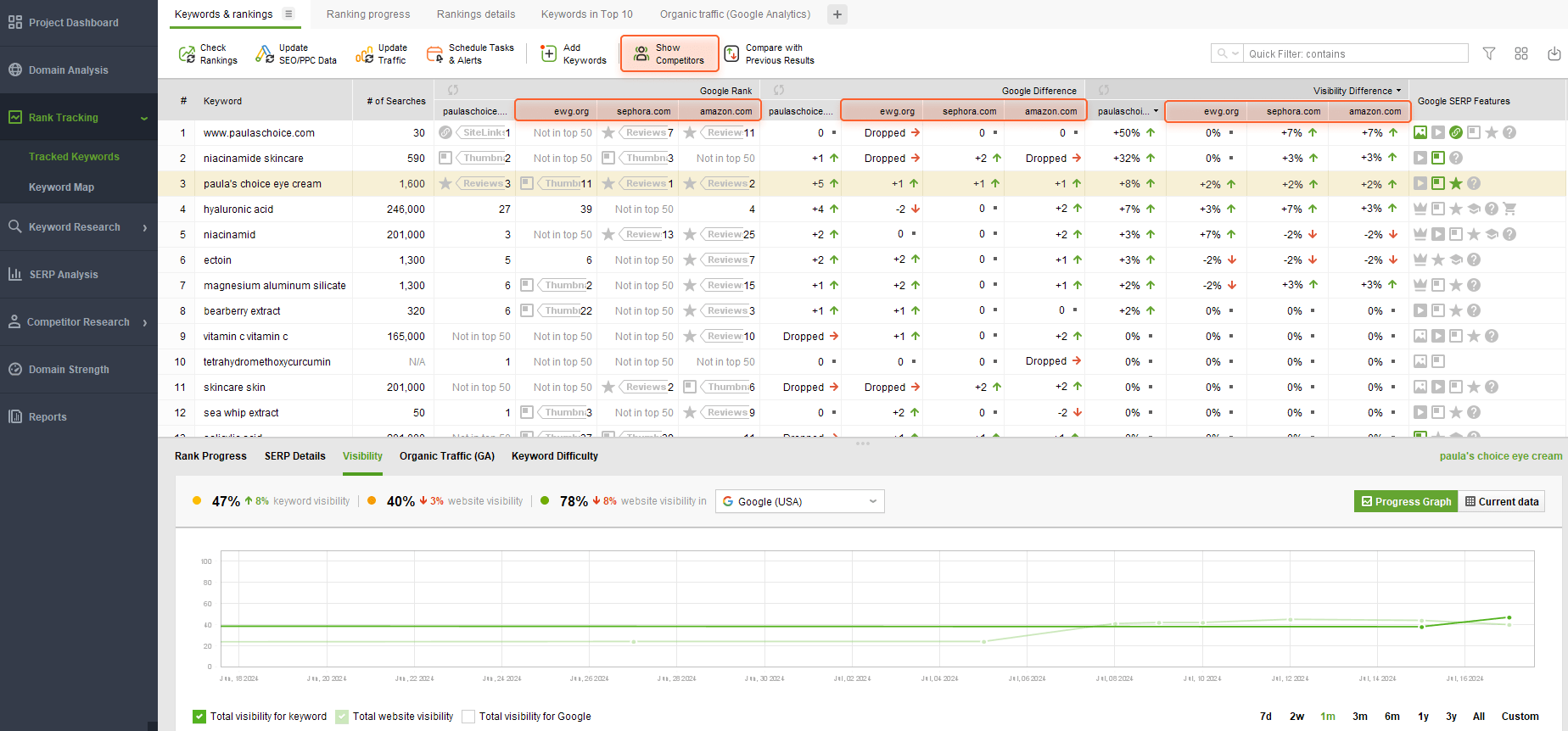This screenshot has width=1568, height=731.
Task: Click the image SERP feature icon for www.paulaschoice.com
Action: coord(1420,132)
